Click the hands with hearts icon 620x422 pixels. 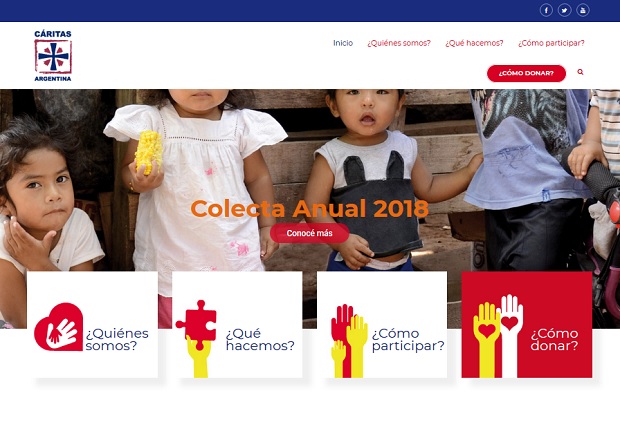point(498,336)
